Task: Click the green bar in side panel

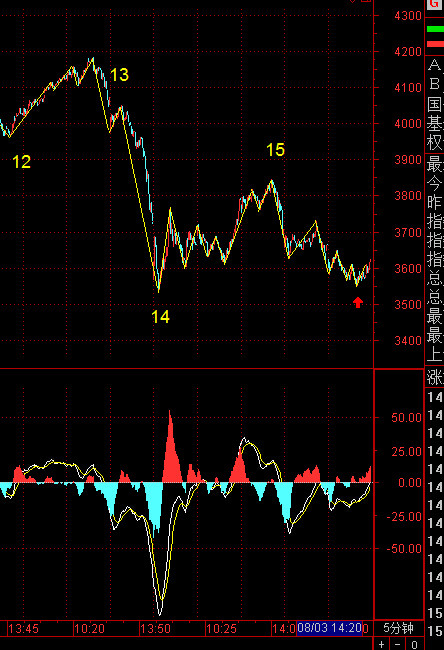Action: [x=435, y=29]
